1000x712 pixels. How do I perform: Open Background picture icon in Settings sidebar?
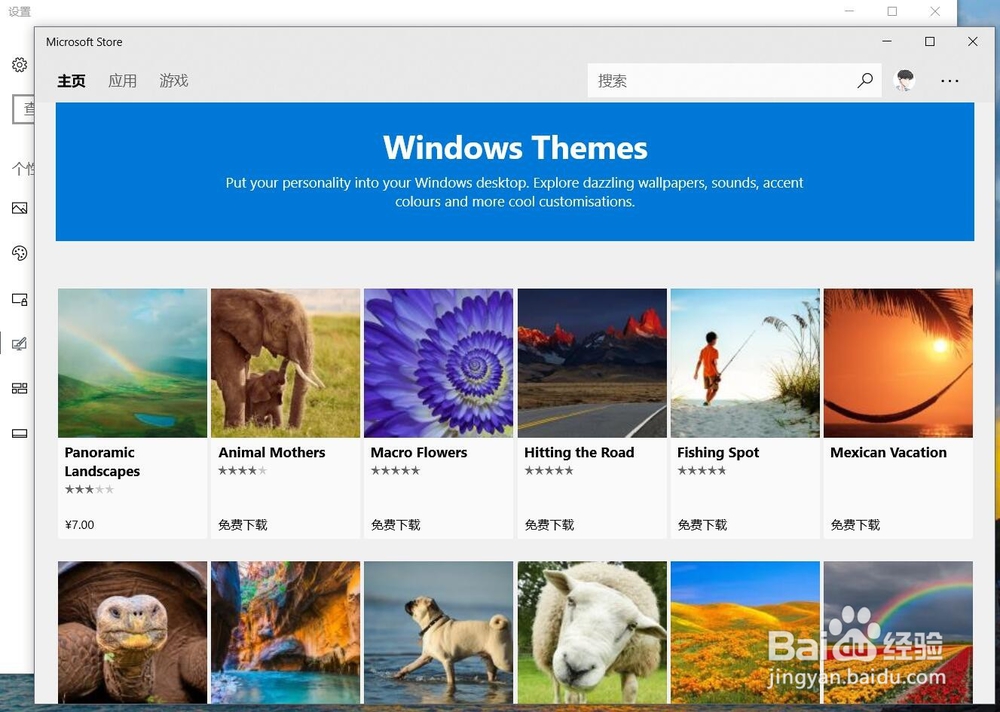point(20,208)
